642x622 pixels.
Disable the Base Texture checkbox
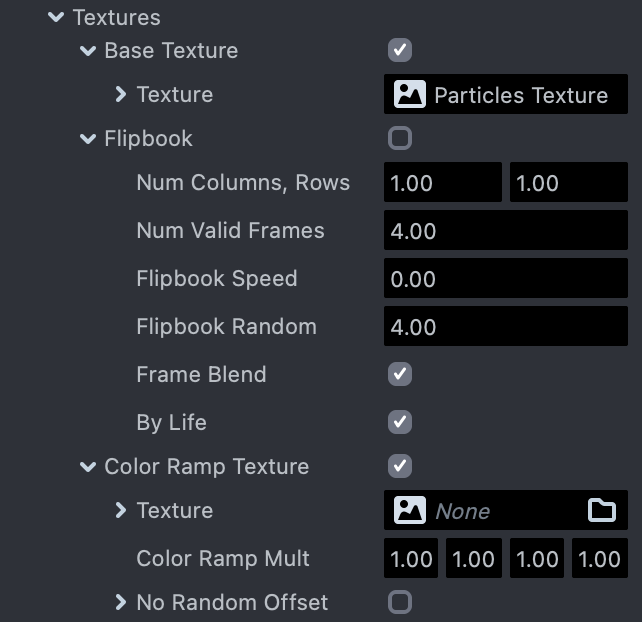[x=400, y=49]
